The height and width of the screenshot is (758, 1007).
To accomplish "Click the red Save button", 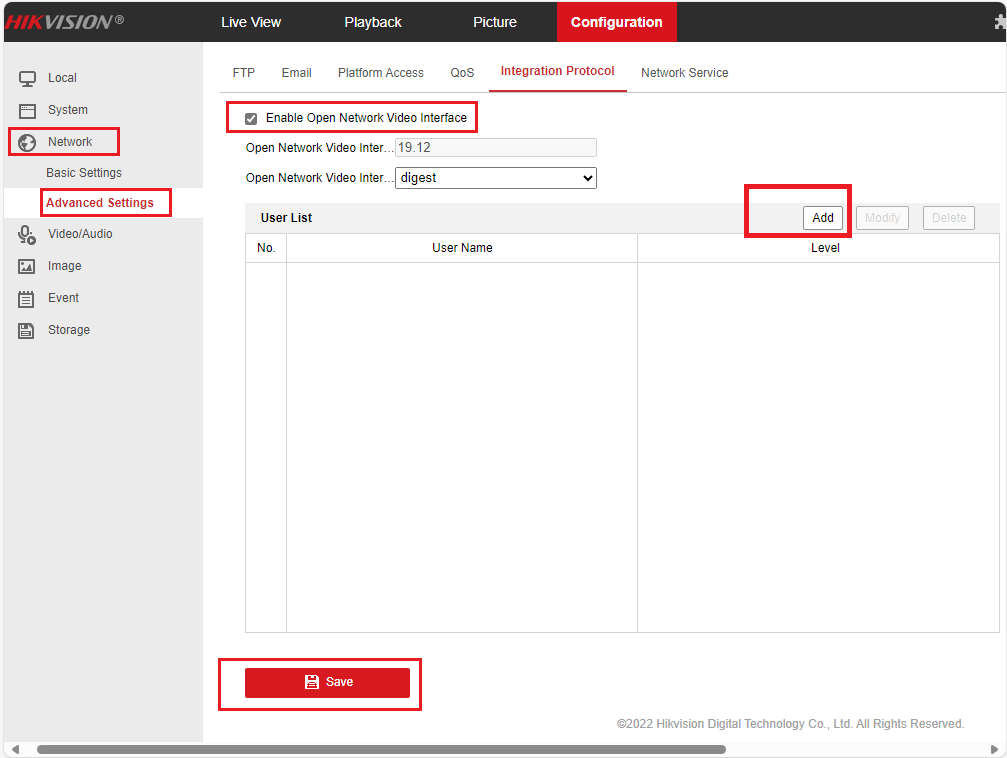I will (x=327, y=682).
